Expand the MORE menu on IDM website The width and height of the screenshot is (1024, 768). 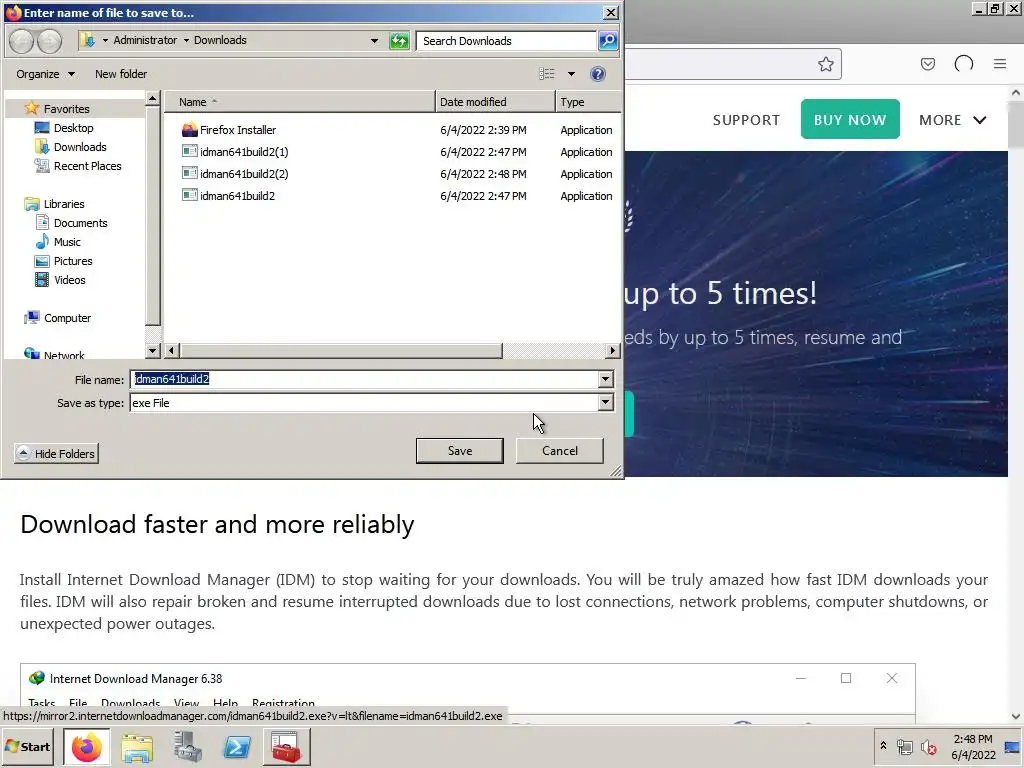[952, 120]
